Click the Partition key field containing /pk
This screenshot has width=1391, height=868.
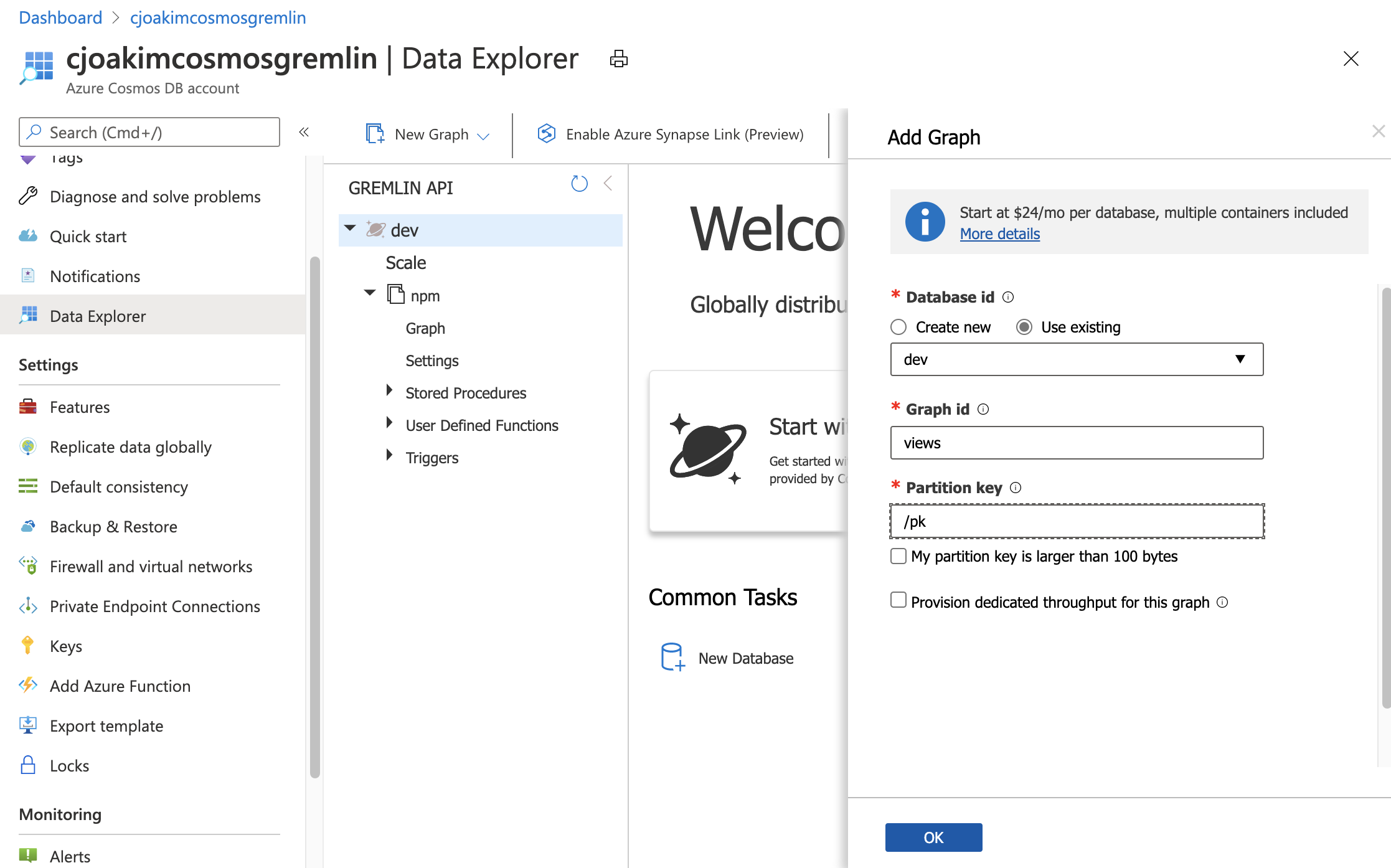point(1077,521)
